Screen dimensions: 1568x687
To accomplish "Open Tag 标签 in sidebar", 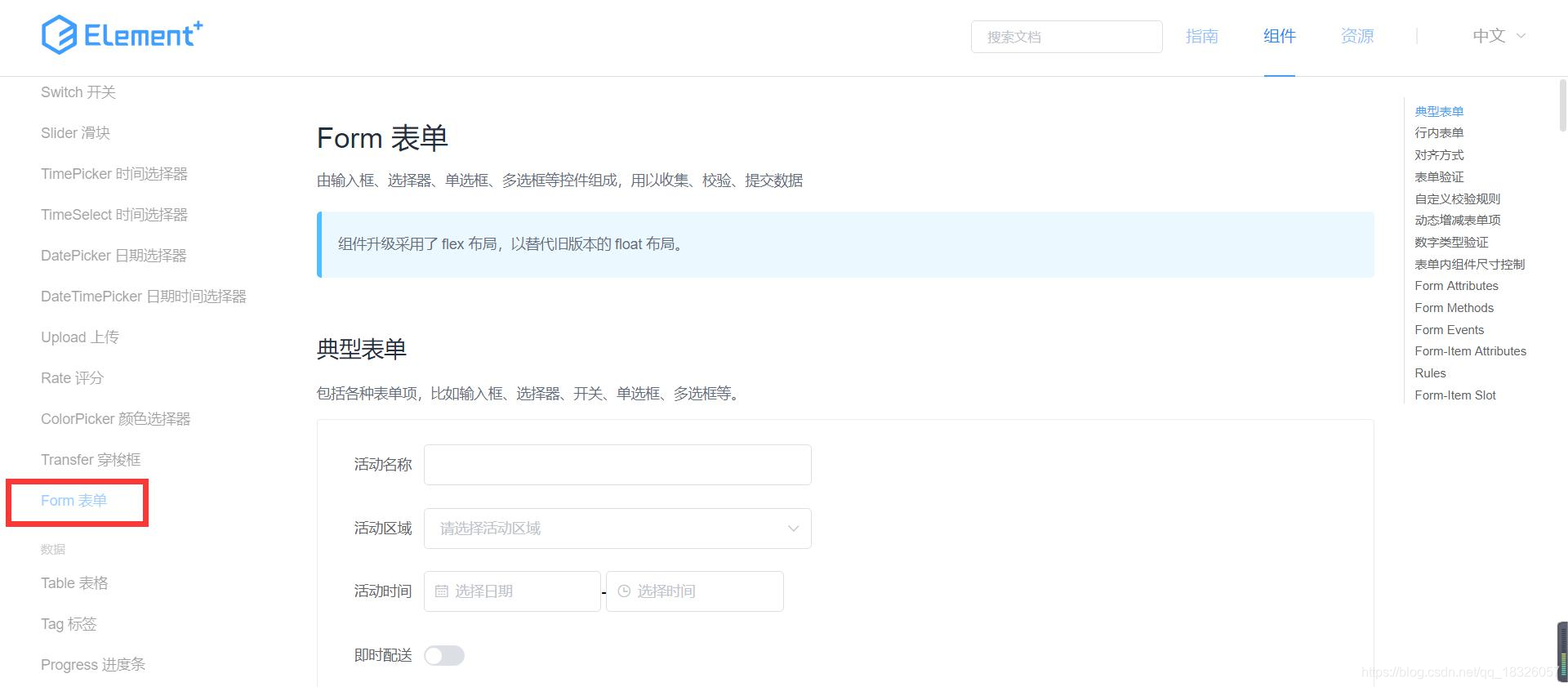I will [69, 624].
